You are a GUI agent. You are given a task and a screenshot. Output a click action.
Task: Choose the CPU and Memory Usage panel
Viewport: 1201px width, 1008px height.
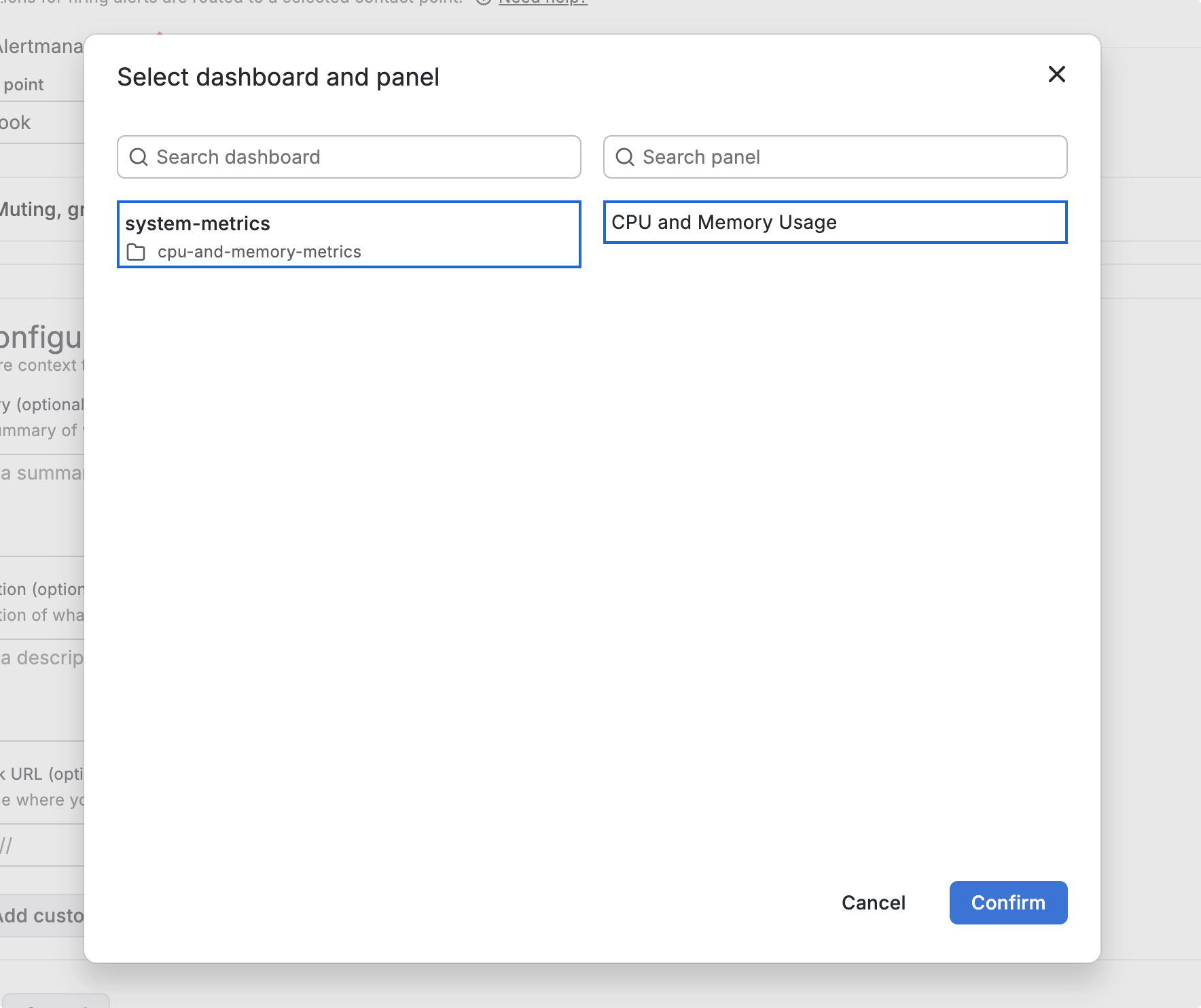point(834,222)
